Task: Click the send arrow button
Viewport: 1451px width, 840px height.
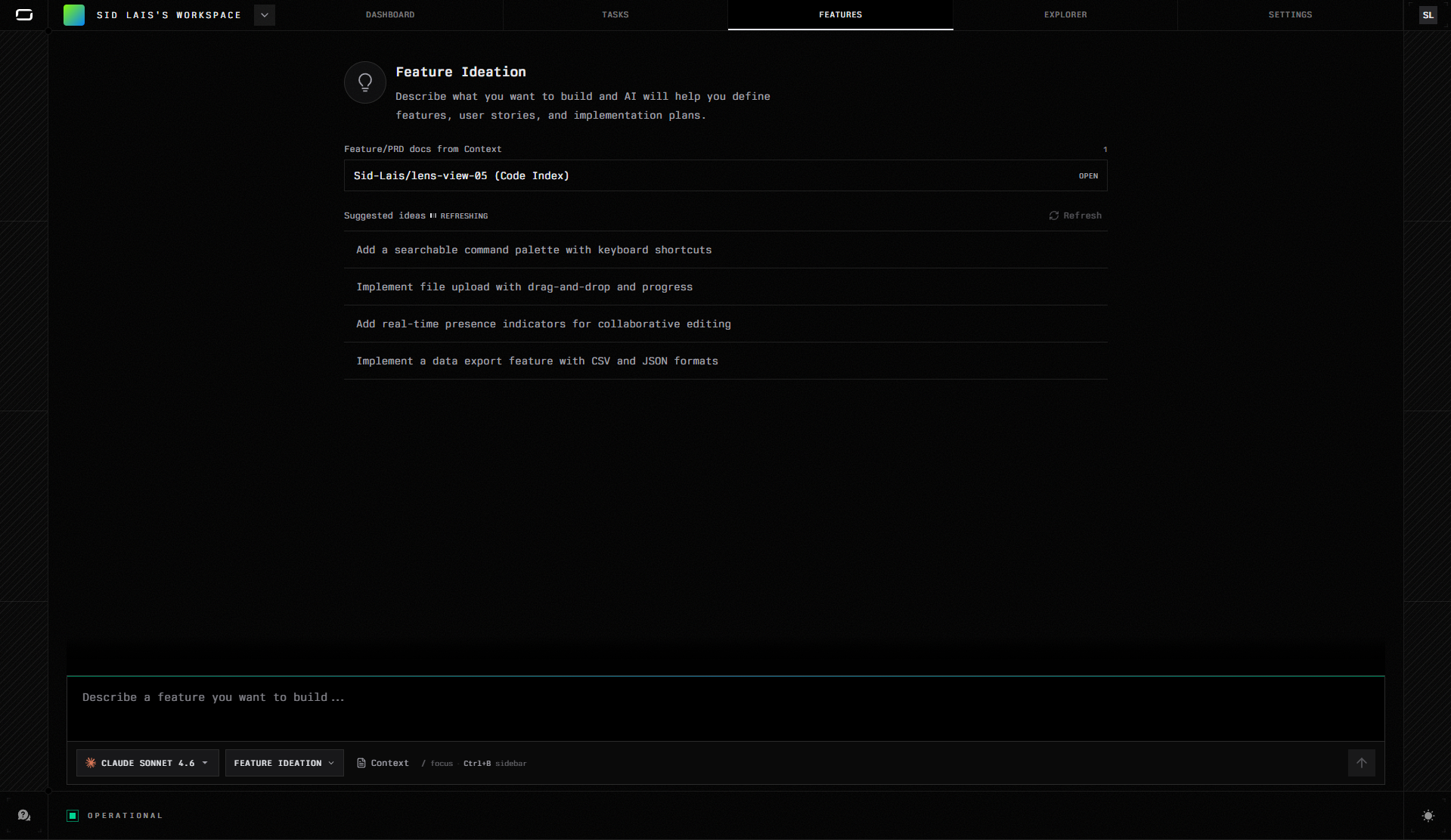Action: point(1361,763)
